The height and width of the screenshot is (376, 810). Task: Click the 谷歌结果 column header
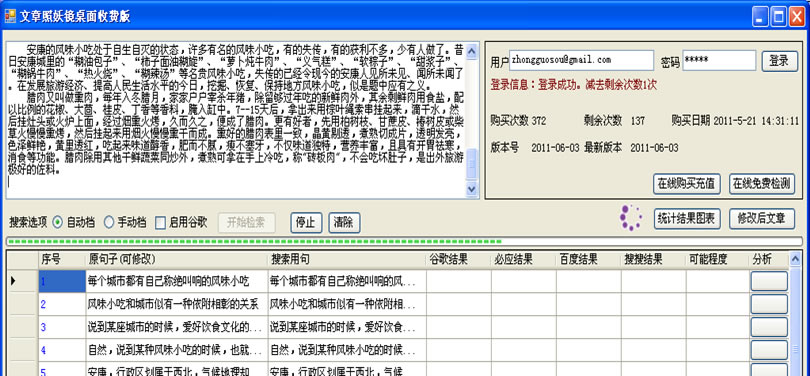coord(459,260)
